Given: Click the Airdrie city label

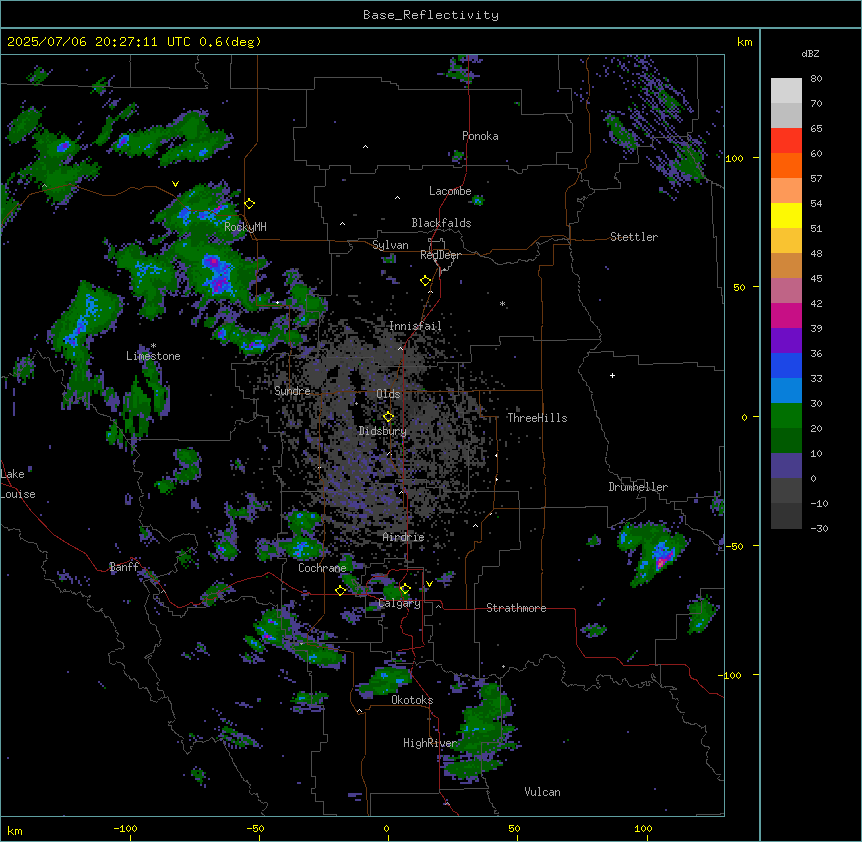Looking at the screenshot, I should [x=404, y=537].
